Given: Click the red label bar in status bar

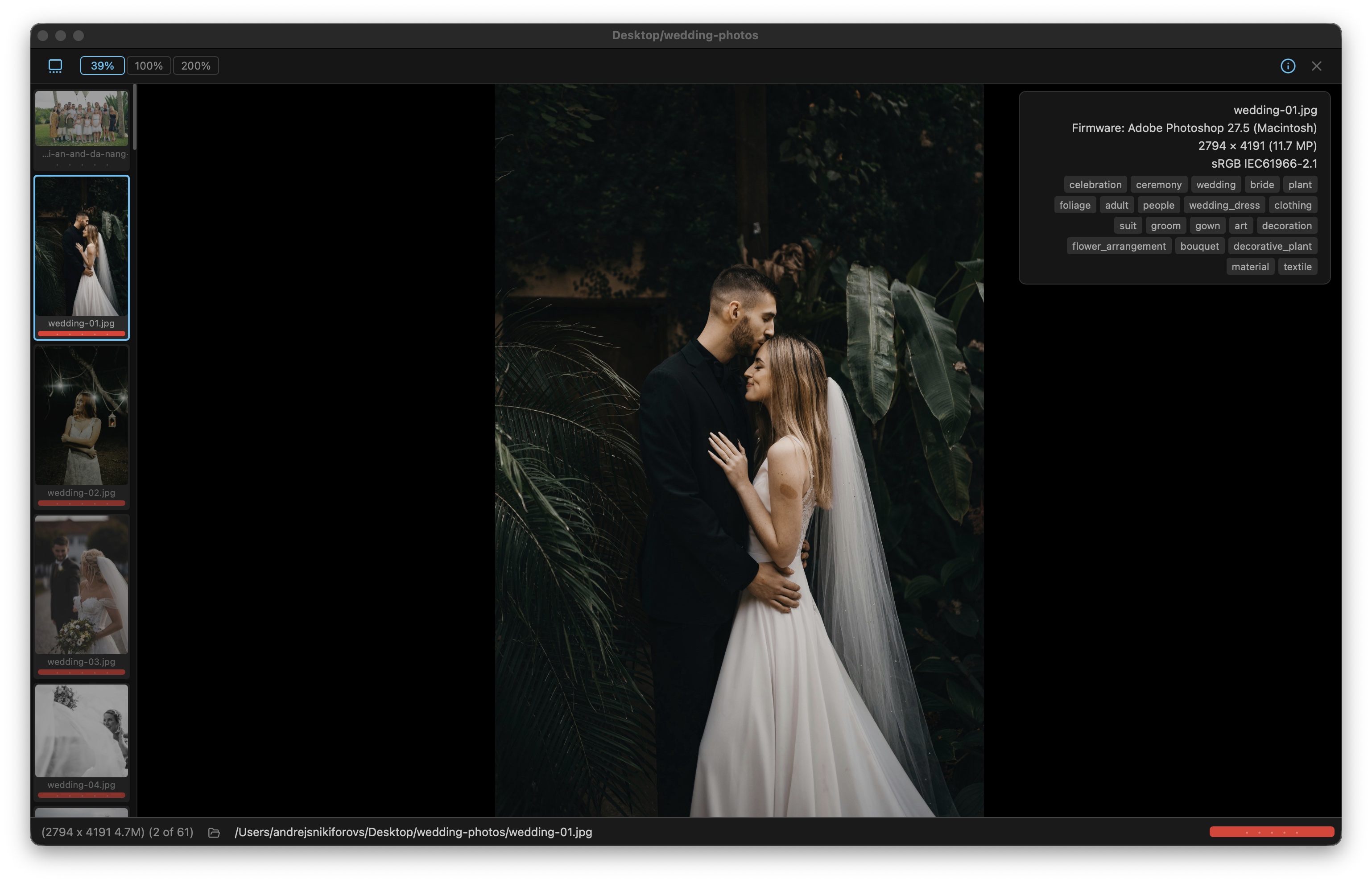Looking at the screenshot, I should pos(1271,832).
